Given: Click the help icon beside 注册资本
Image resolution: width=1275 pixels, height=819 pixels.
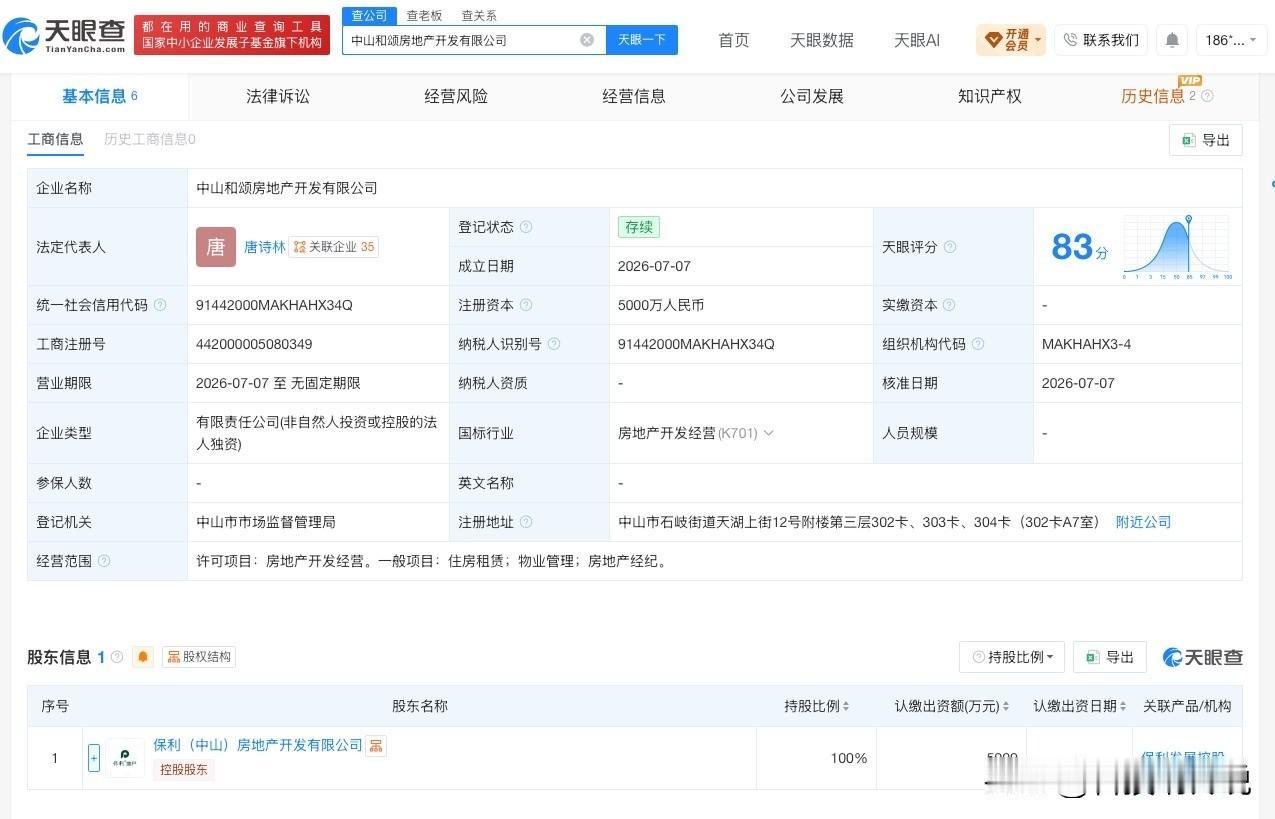Looking at the screenshot, I should point(526,305).
